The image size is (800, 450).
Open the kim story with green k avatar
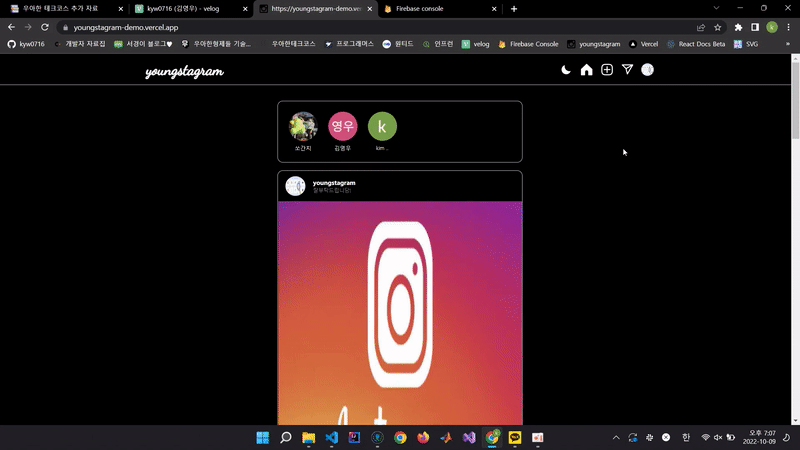click(382, 126)
